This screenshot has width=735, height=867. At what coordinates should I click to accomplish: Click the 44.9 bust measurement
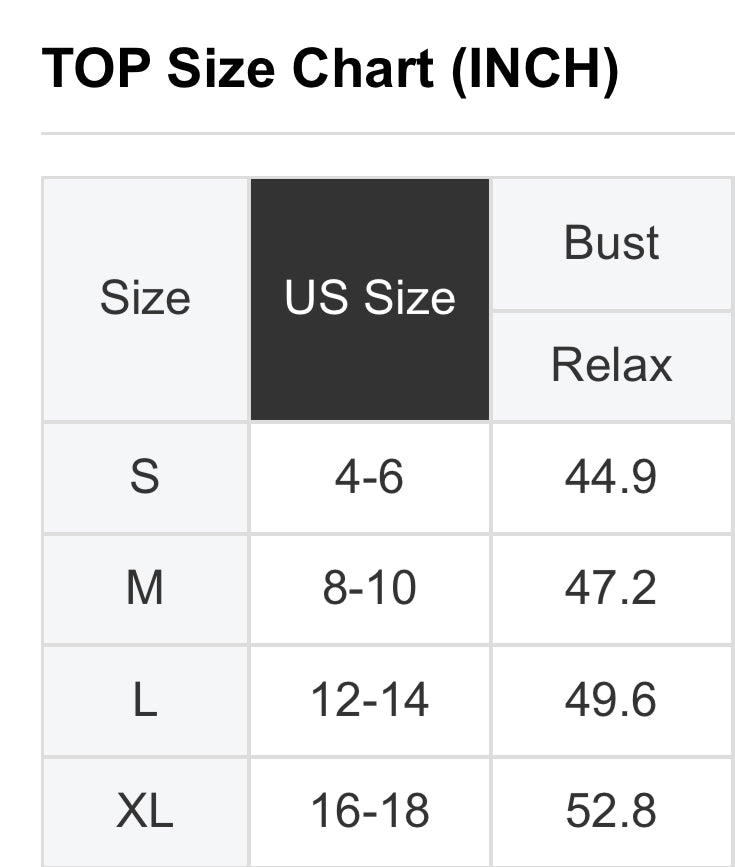coord(611,477)
